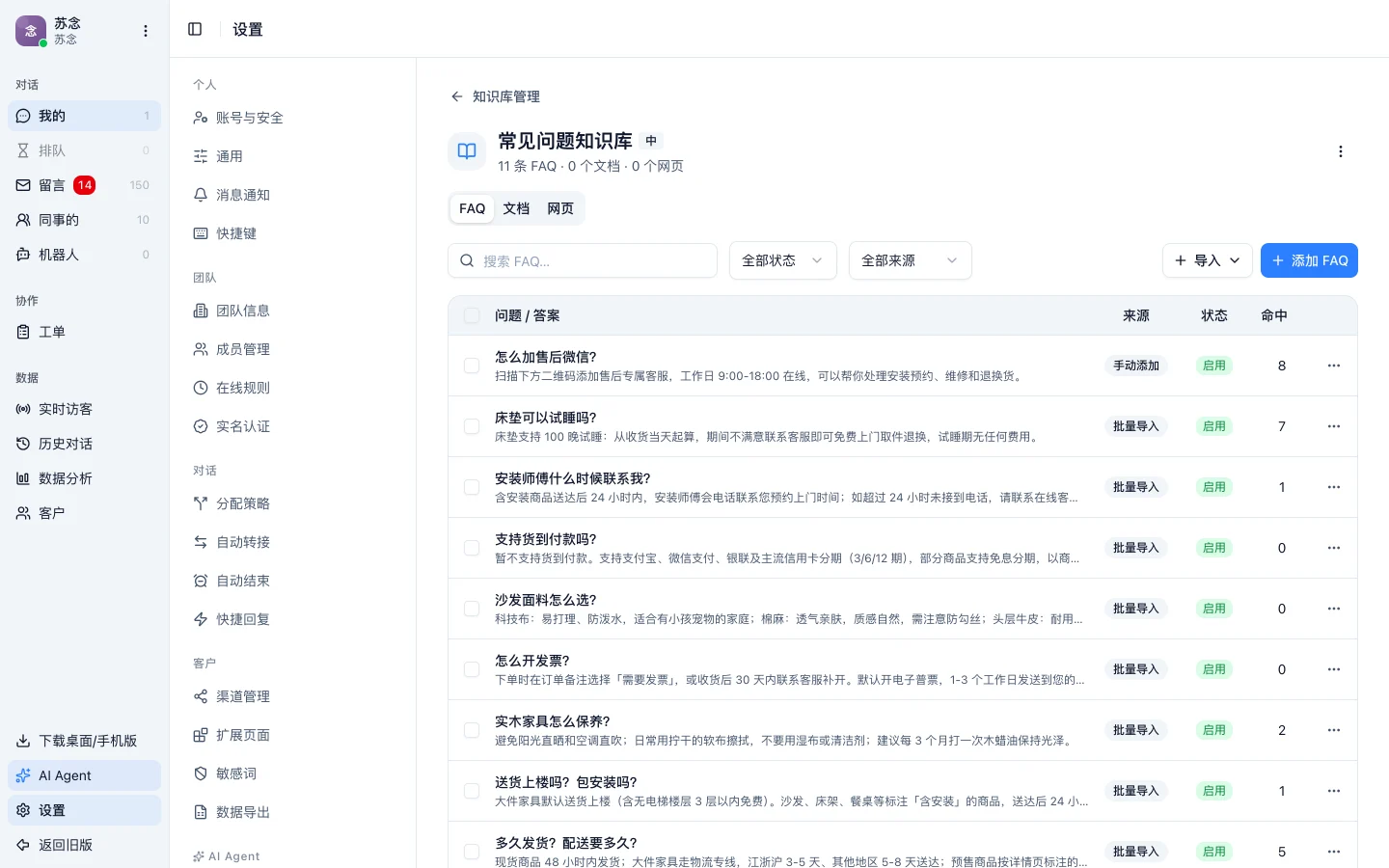Open knowledge base more options menu
1389x868 pixels.
(x=1340, y=151)
